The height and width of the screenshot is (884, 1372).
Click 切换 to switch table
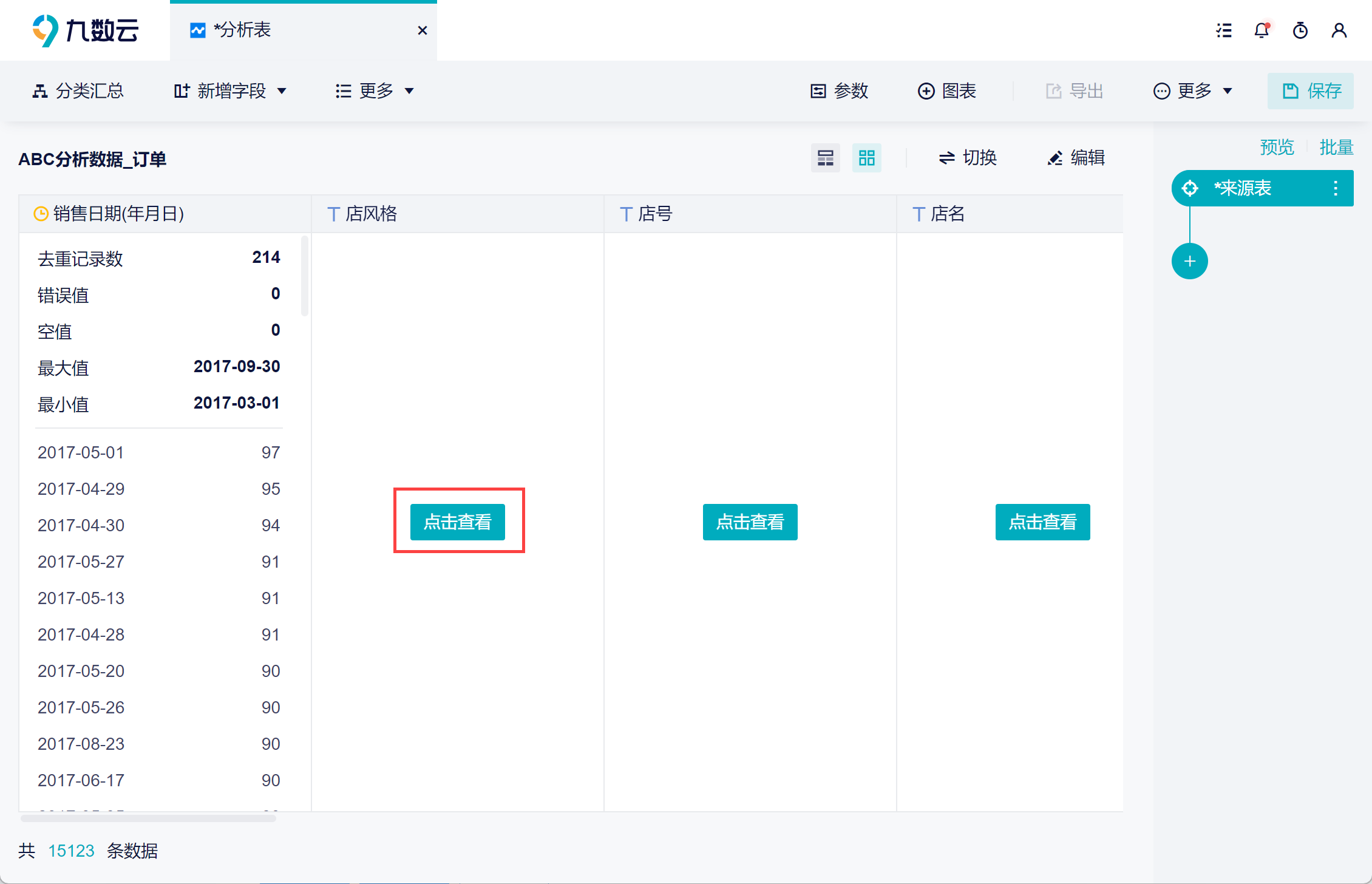click(x=968, y=158)
